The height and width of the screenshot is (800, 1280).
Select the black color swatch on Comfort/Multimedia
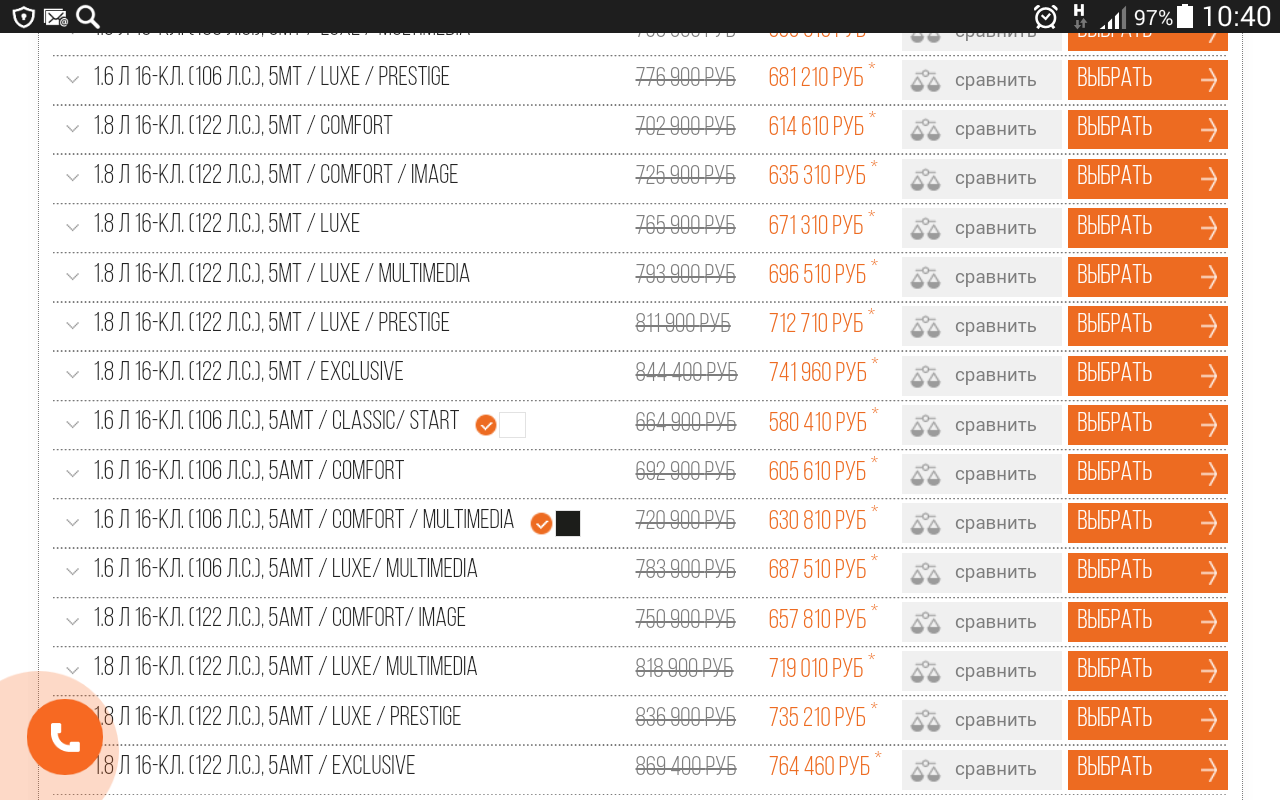point(568,523)
